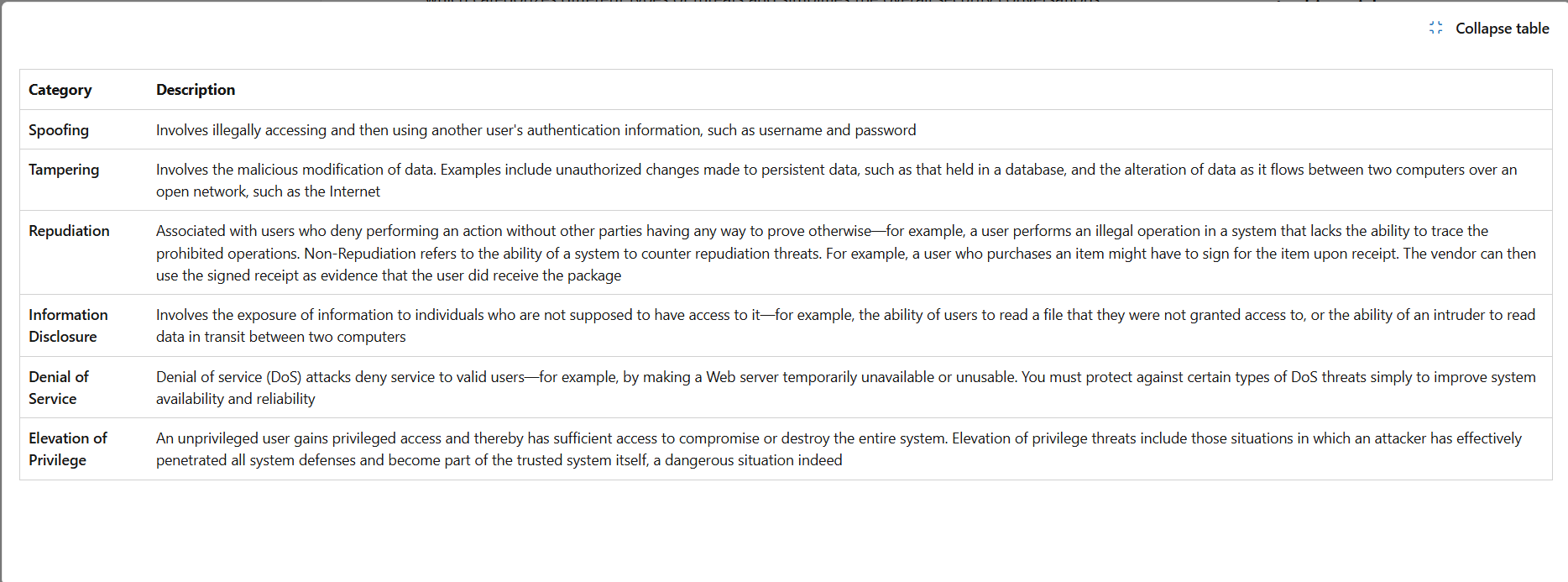The image size is (1568, 582).
Task: Click the Tampering category cell
Action: [x=64, y=169]
